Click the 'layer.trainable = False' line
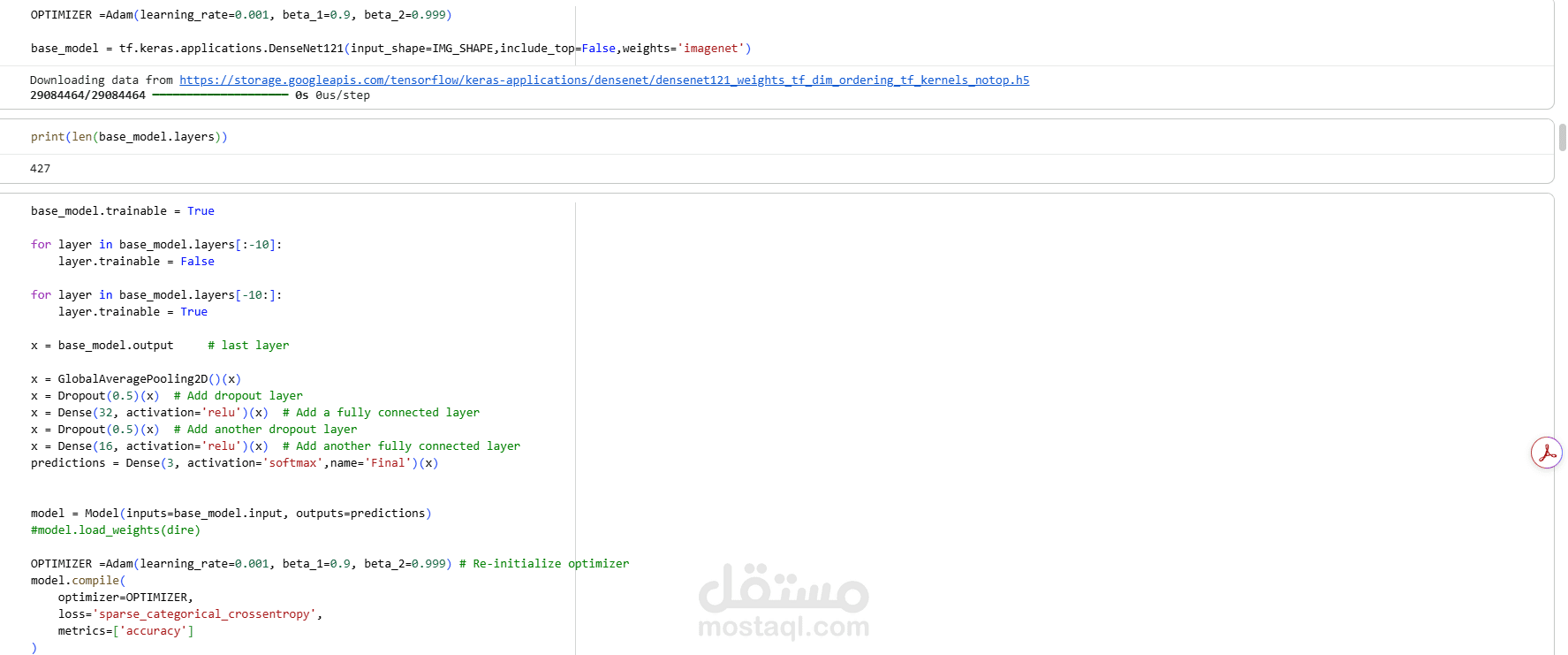This screenshot has height=655, width=1568. click(x=136, y=262)
